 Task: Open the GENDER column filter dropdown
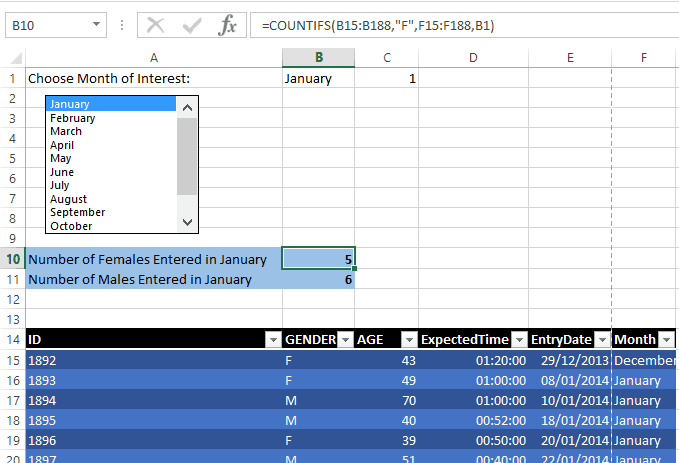point(344,340)
